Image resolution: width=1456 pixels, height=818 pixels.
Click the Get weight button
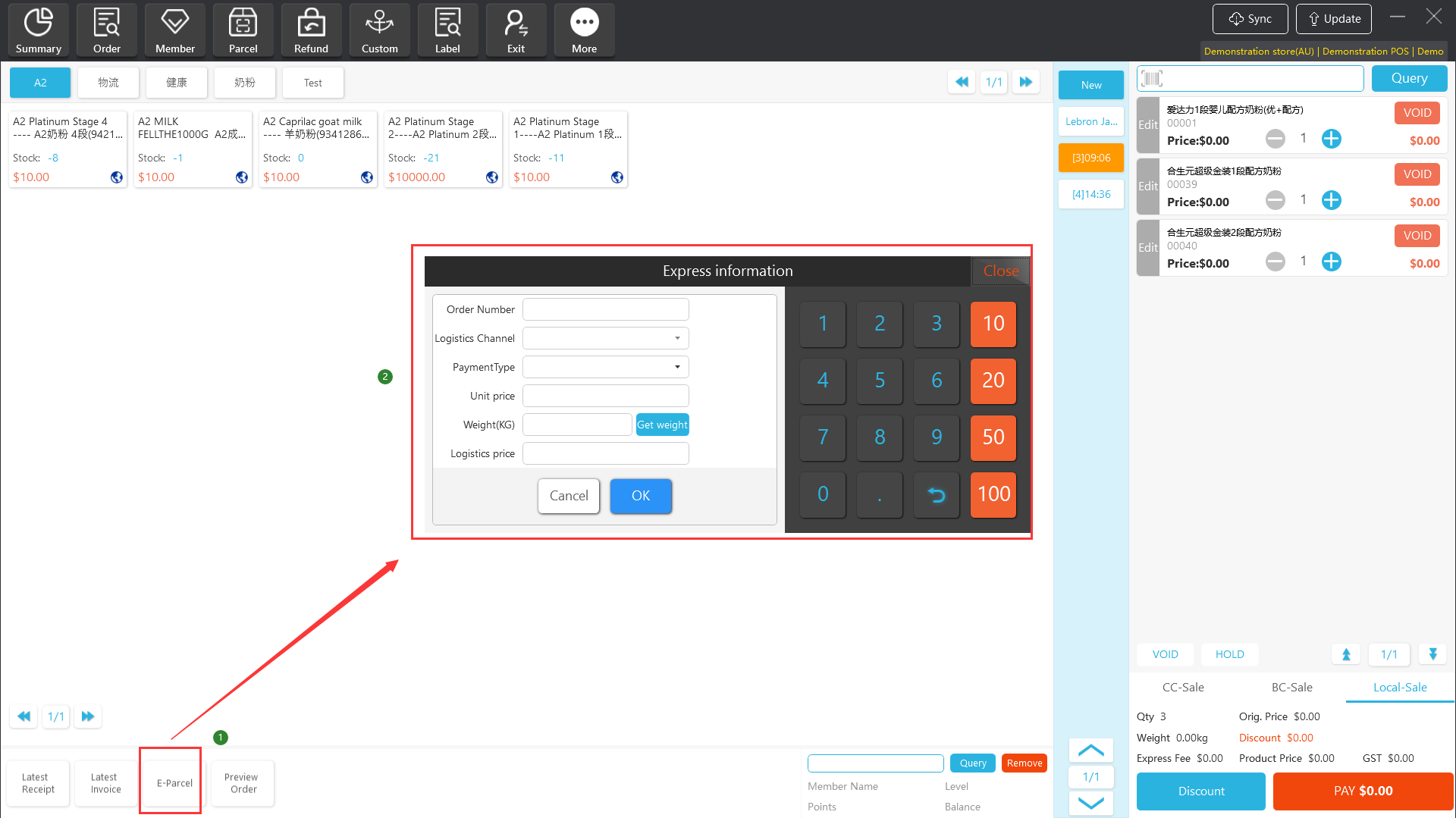click(x=662, y=425)
